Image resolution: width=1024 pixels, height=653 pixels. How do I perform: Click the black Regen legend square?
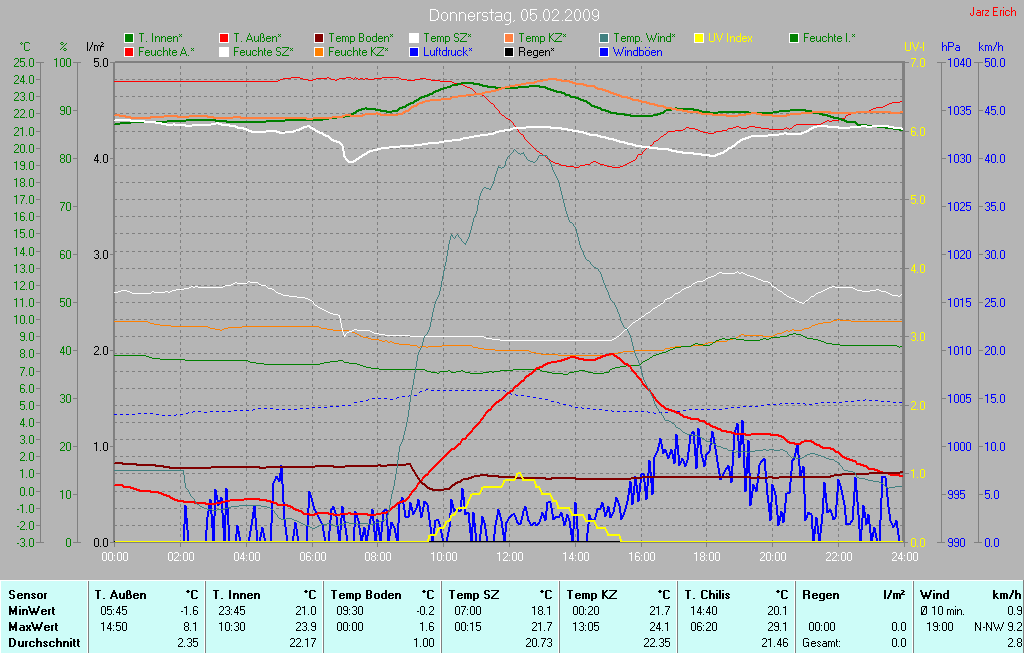508,51
